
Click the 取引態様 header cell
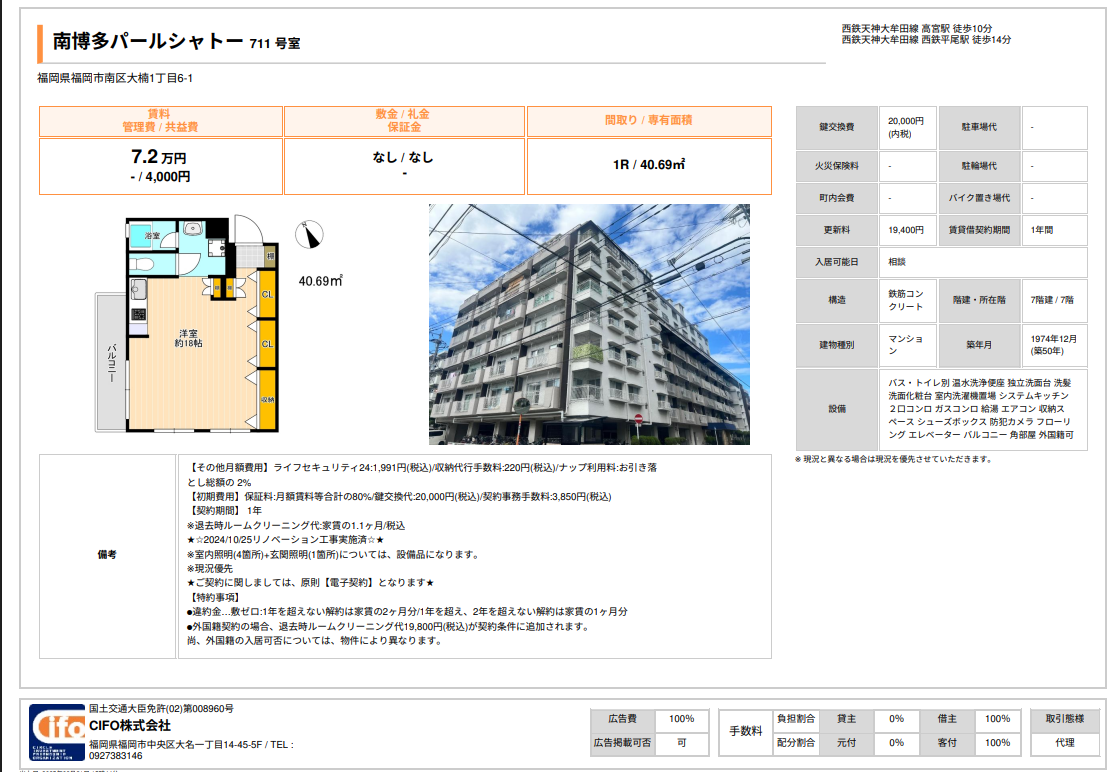(1064, 719)
